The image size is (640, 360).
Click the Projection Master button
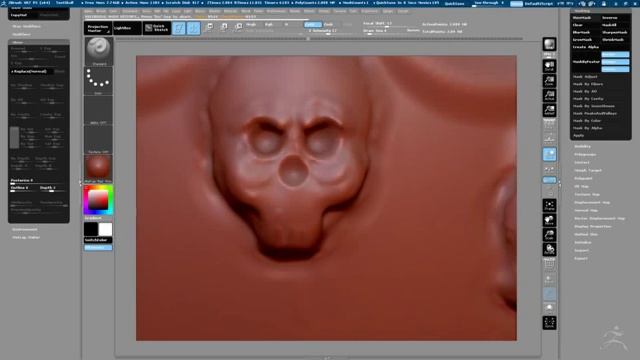pyautogui.click(x=98, y=28)
